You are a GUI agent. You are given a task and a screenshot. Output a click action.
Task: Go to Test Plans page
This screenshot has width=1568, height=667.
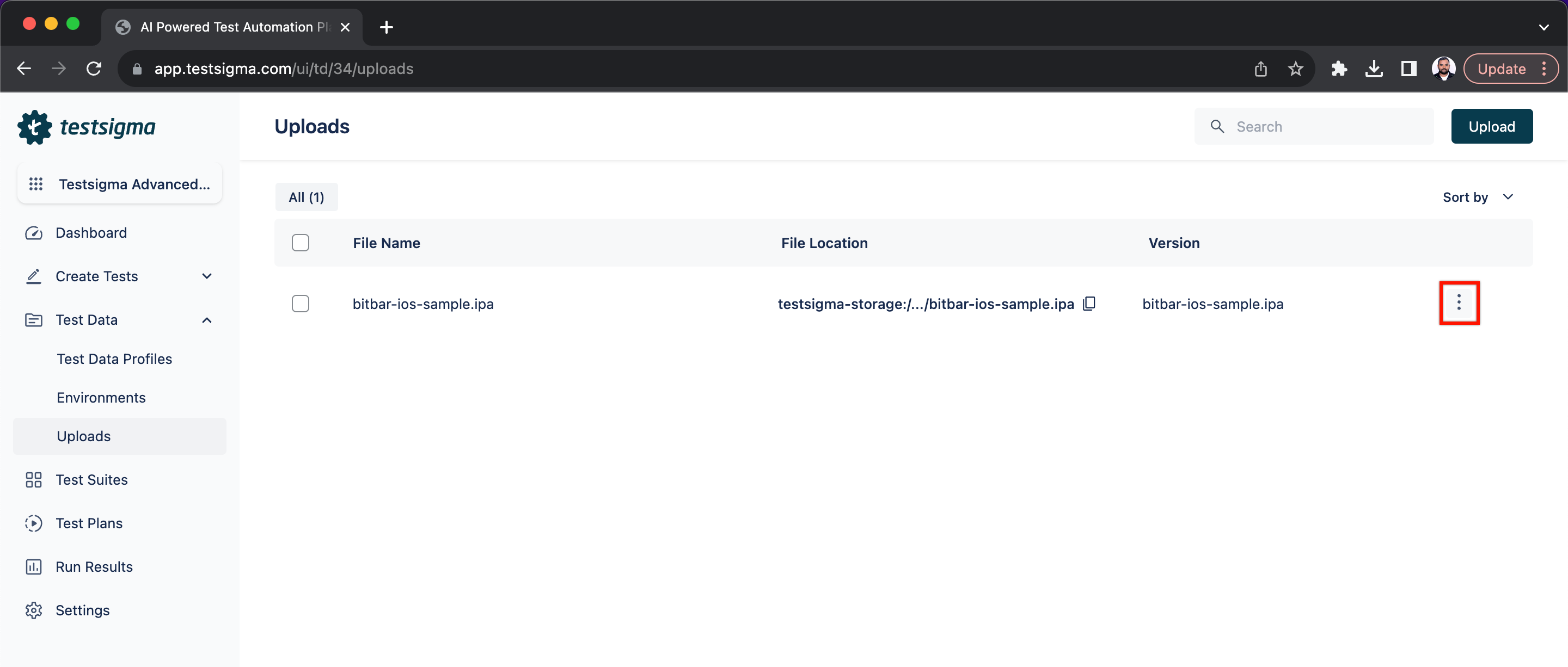89,523
